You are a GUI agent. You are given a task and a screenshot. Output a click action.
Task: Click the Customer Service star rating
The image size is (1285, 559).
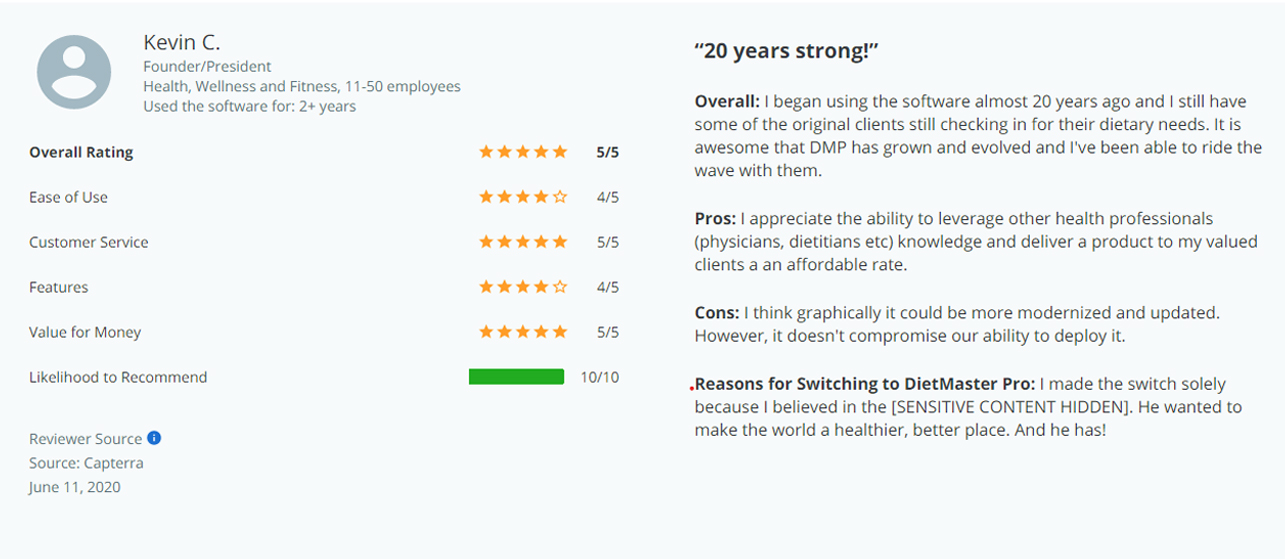[523, 242]
